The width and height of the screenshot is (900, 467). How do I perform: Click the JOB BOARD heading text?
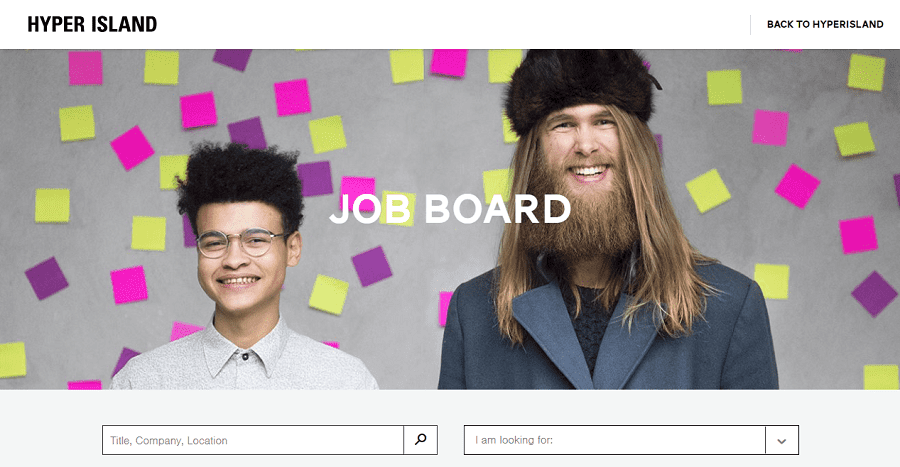tap(450, 208)
